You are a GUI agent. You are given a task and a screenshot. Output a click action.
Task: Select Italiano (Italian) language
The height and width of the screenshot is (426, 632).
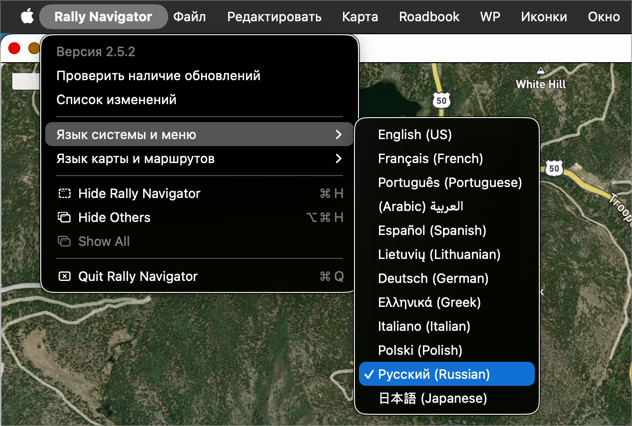(x=447, y=326)
